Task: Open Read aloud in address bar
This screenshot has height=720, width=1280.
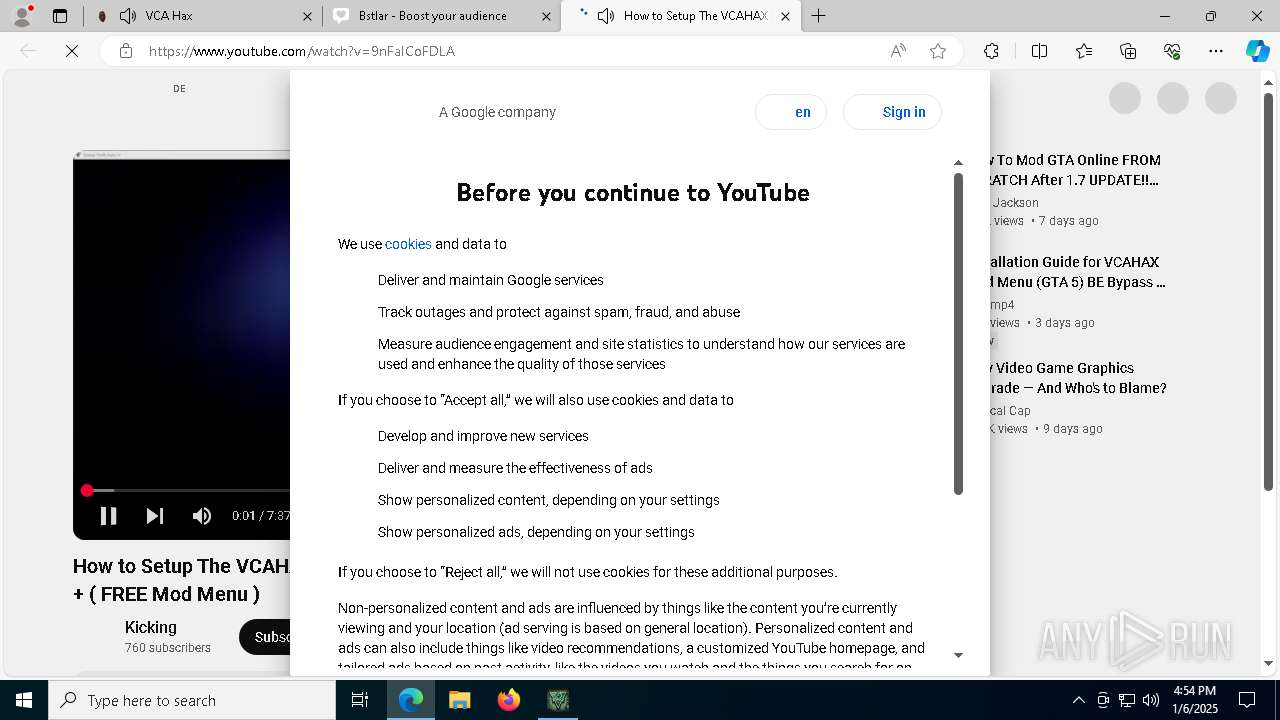Action: 898,51
